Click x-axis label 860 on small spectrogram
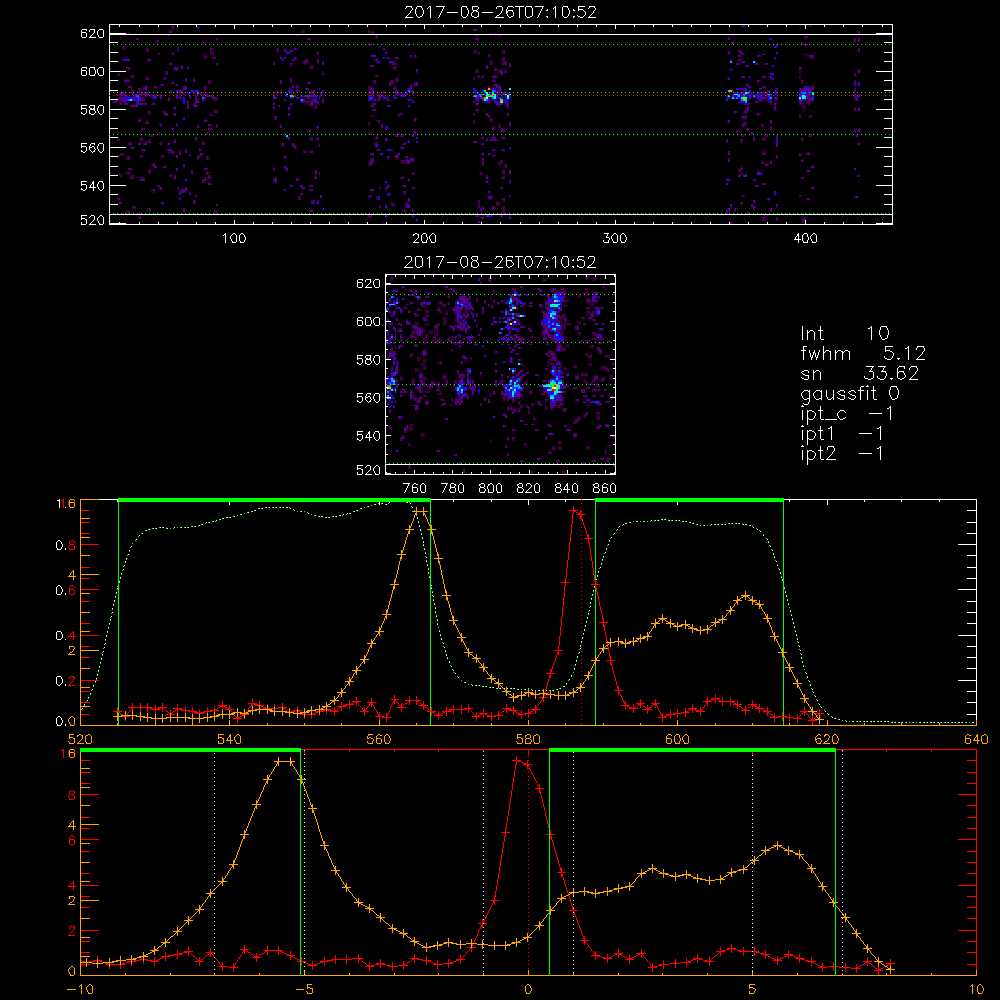Image resolution: width=1000 pixels, height=1000 pixels. point(605,489)
